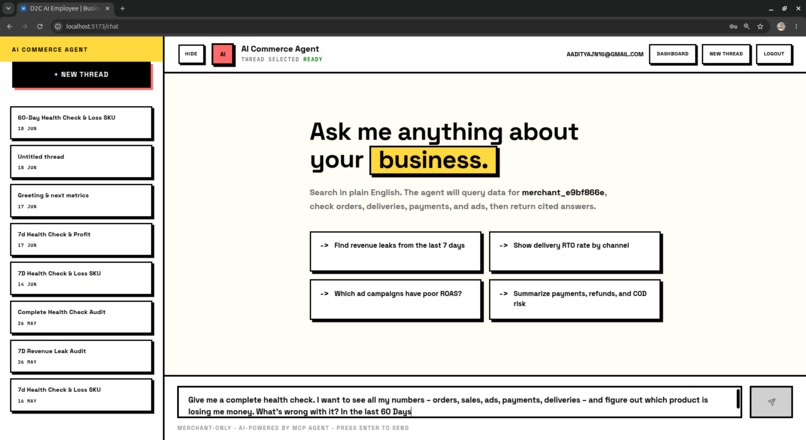Screen dimensions: 806x440
Task: Open the 60-Day Health Check & Loss SKU thread
Action: 81,123
